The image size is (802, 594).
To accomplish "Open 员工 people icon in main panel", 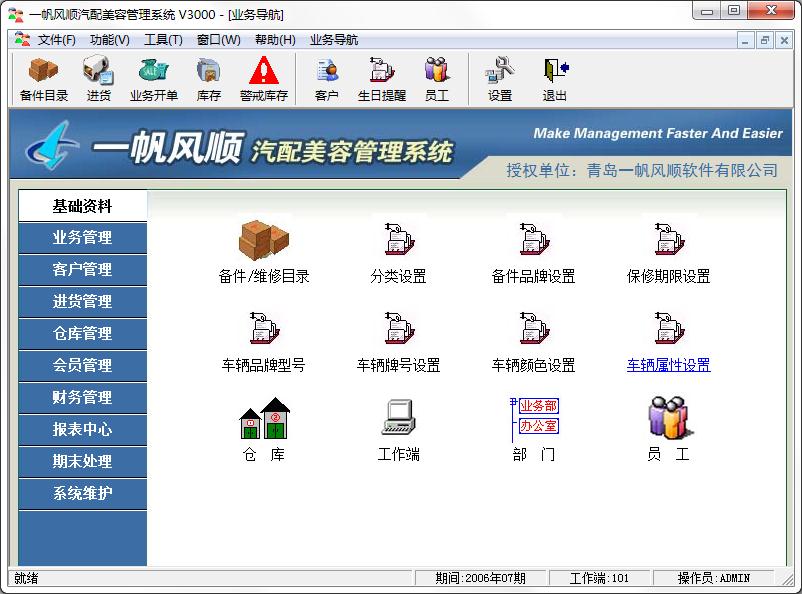I will click(670, 417).
